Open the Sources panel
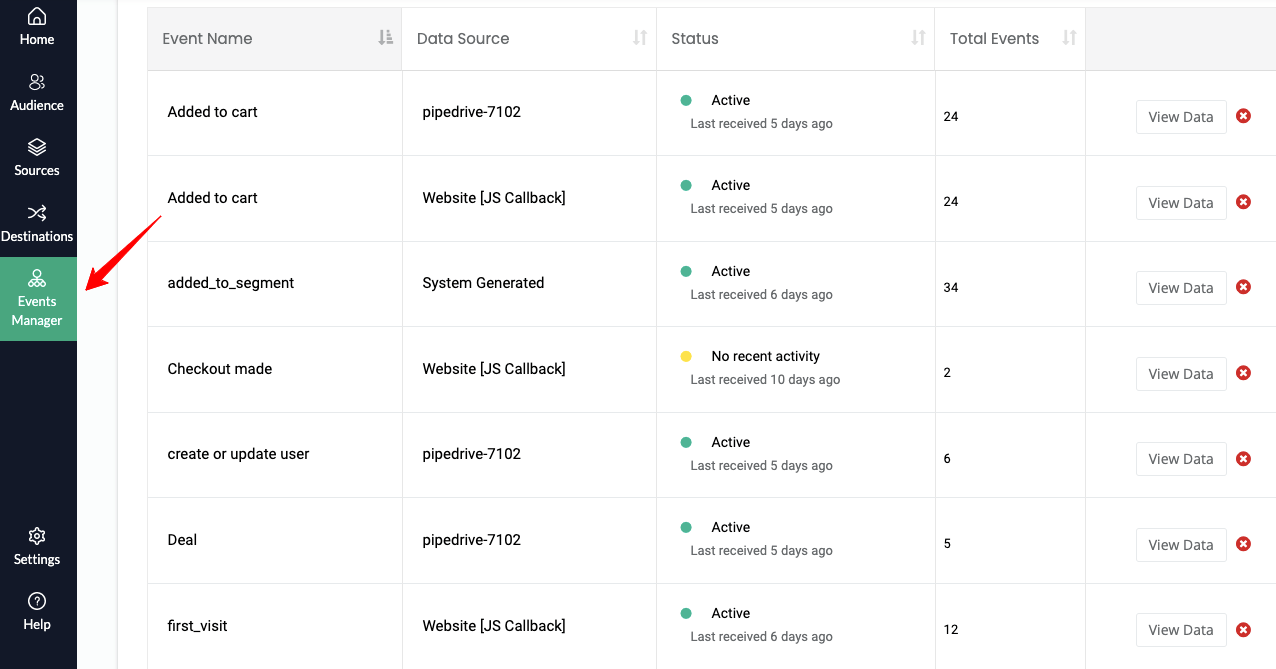Viewport: 1276px width, 669px height. 37,158
